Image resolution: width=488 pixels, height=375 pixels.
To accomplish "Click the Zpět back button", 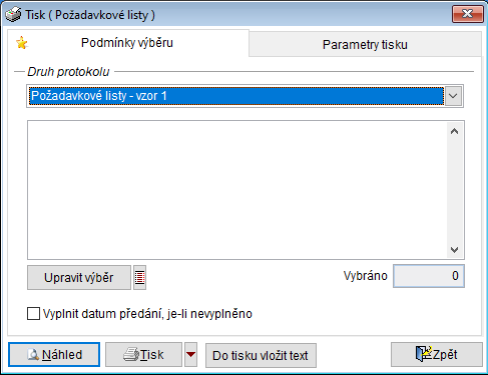I will tap(437, 354).
